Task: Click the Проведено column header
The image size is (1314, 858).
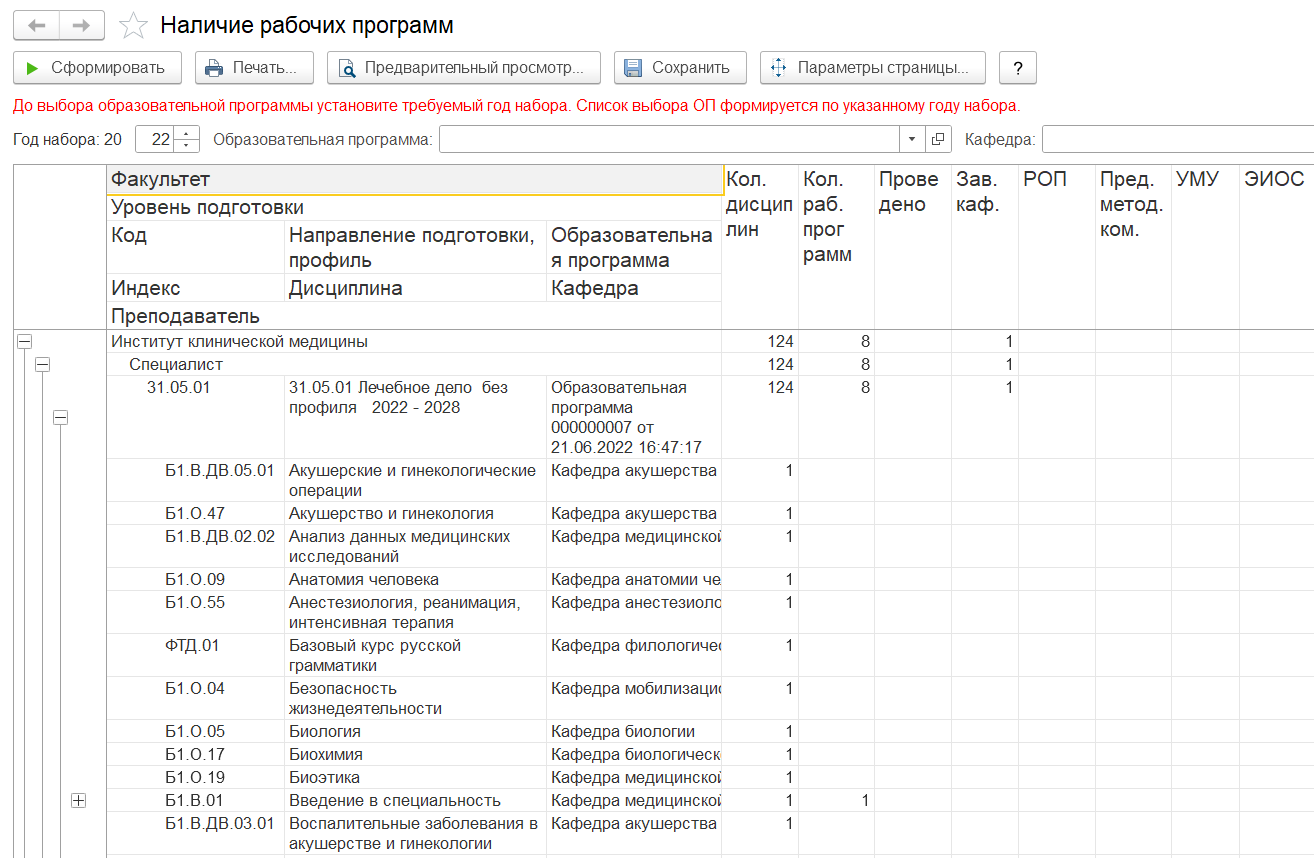Action: 913,247
